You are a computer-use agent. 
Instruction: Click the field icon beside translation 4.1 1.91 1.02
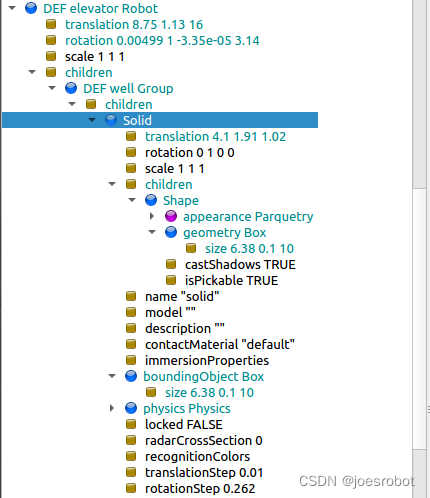[x=131, y=136]
